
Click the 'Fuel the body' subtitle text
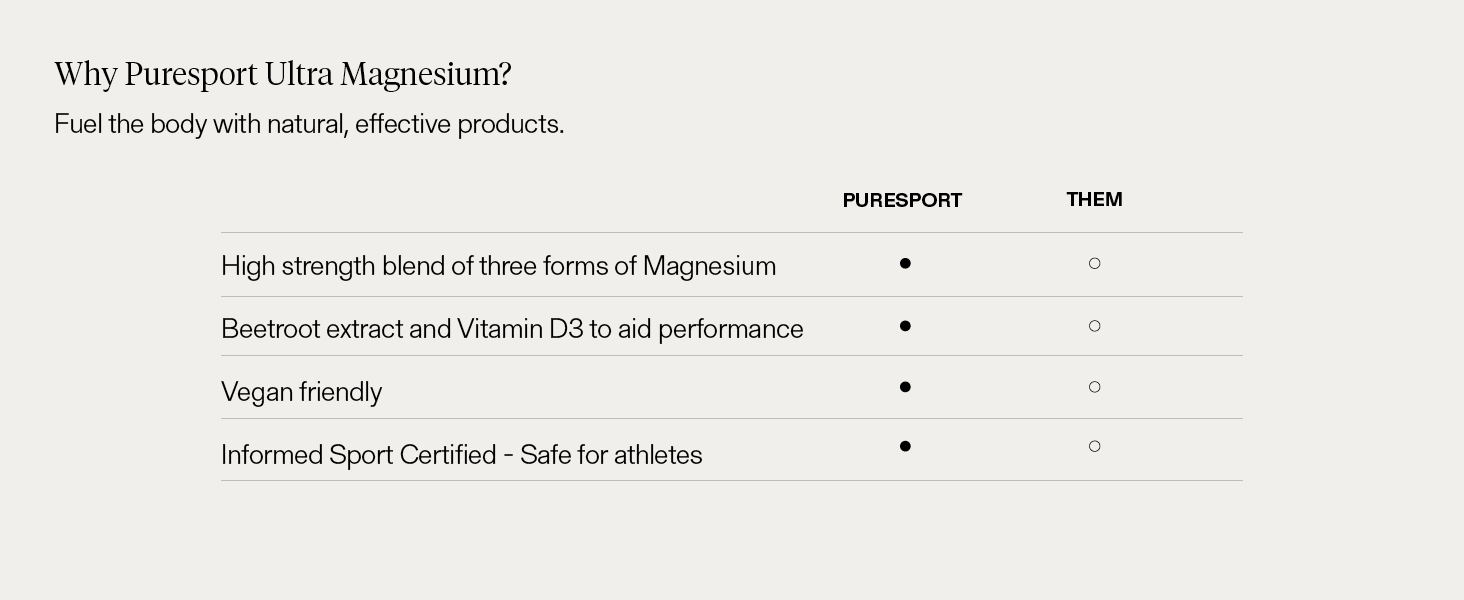pos(309,124)
